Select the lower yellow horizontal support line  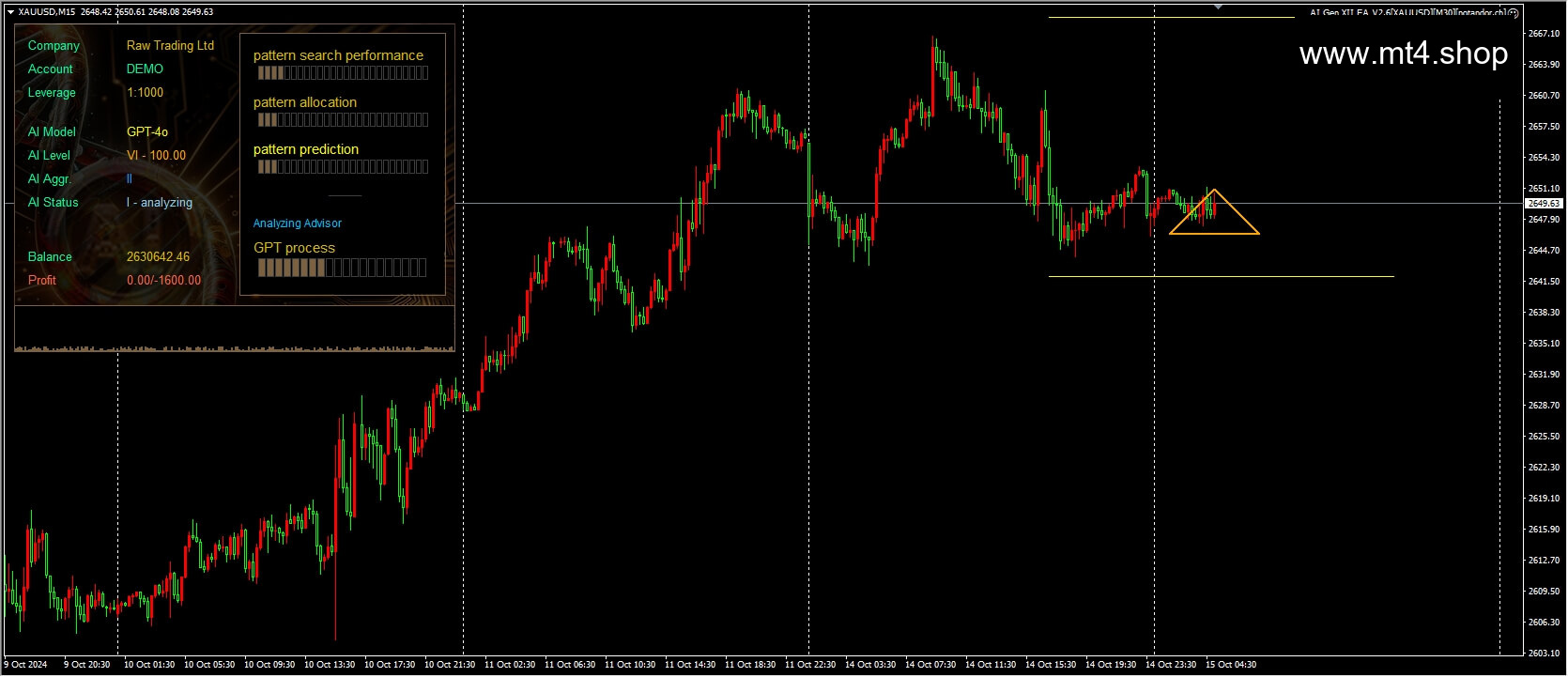pos(1221,277)
